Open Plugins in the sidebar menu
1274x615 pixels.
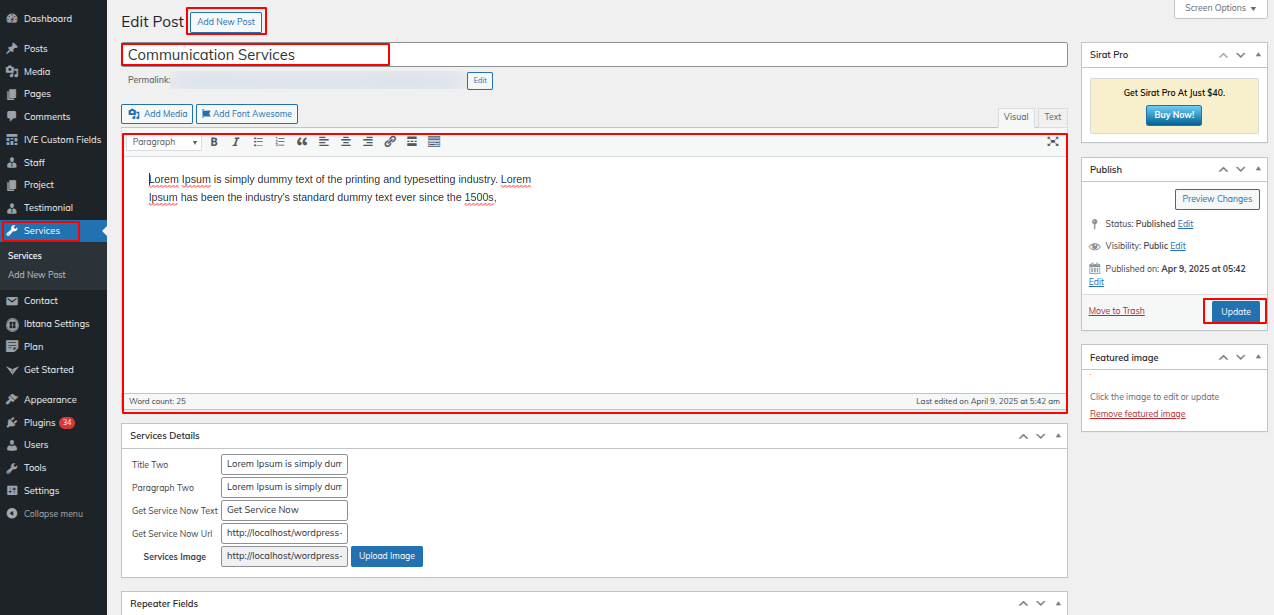[x=40, y=423]
